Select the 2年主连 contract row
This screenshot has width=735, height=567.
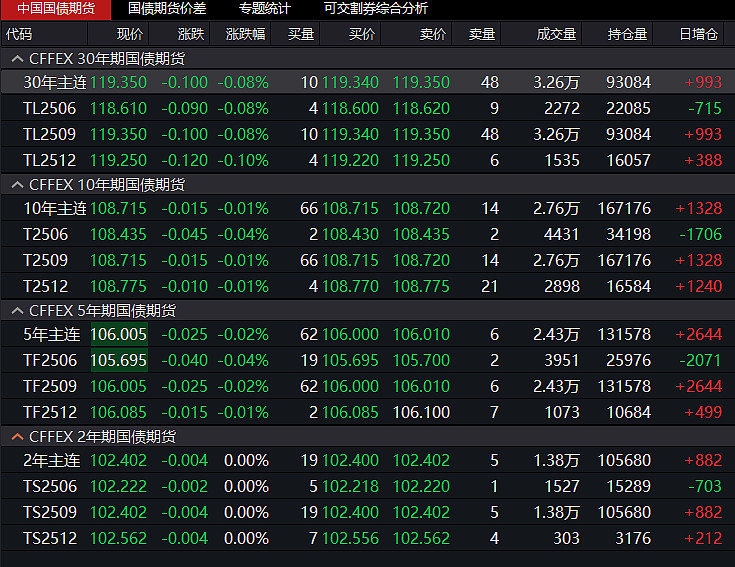point(368,461)
